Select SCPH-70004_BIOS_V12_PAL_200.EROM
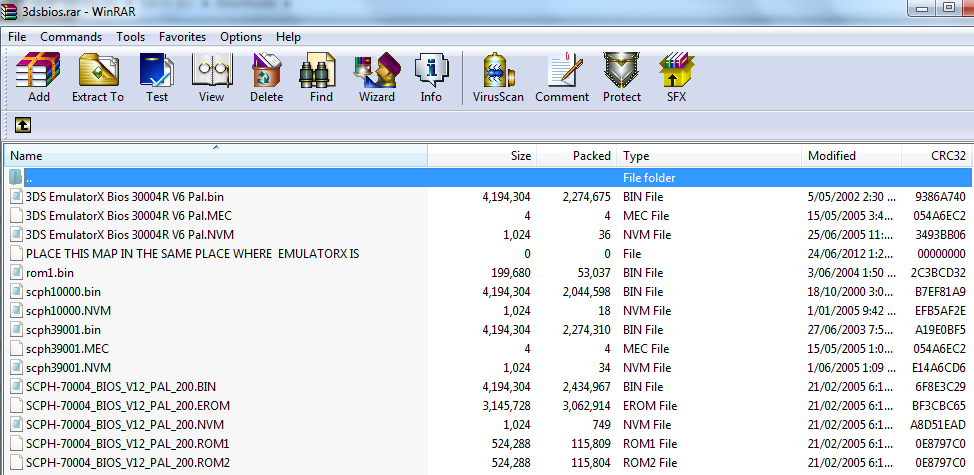Image resolution: width=974 pixels, height=475 pixels. coord(128,405)
